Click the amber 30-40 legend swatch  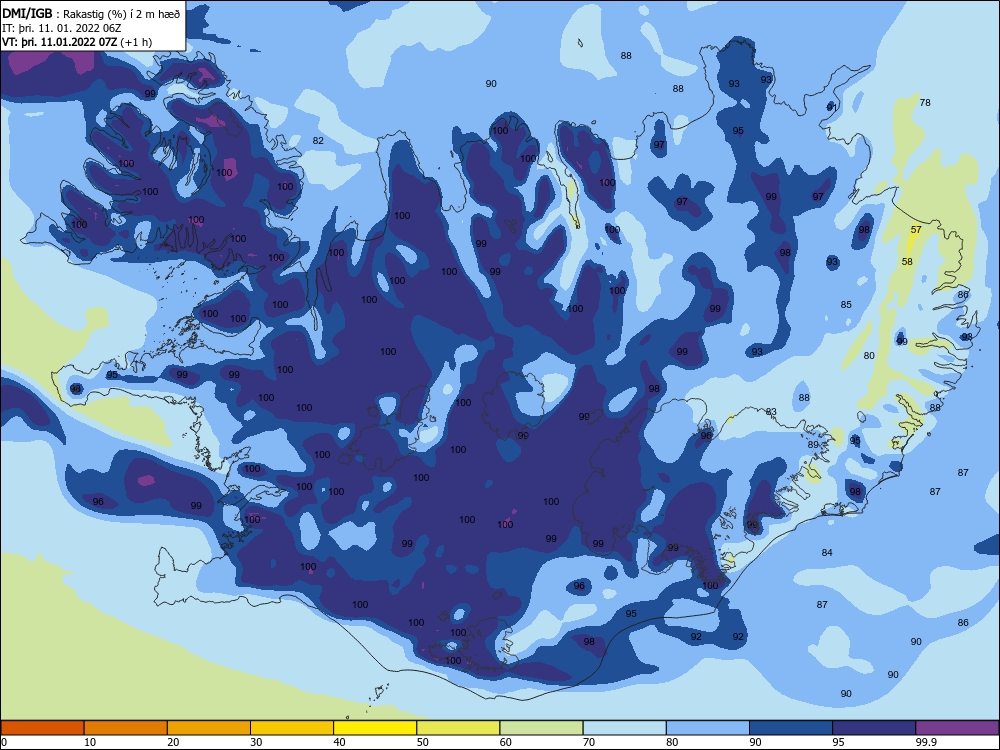click(292, 728)
